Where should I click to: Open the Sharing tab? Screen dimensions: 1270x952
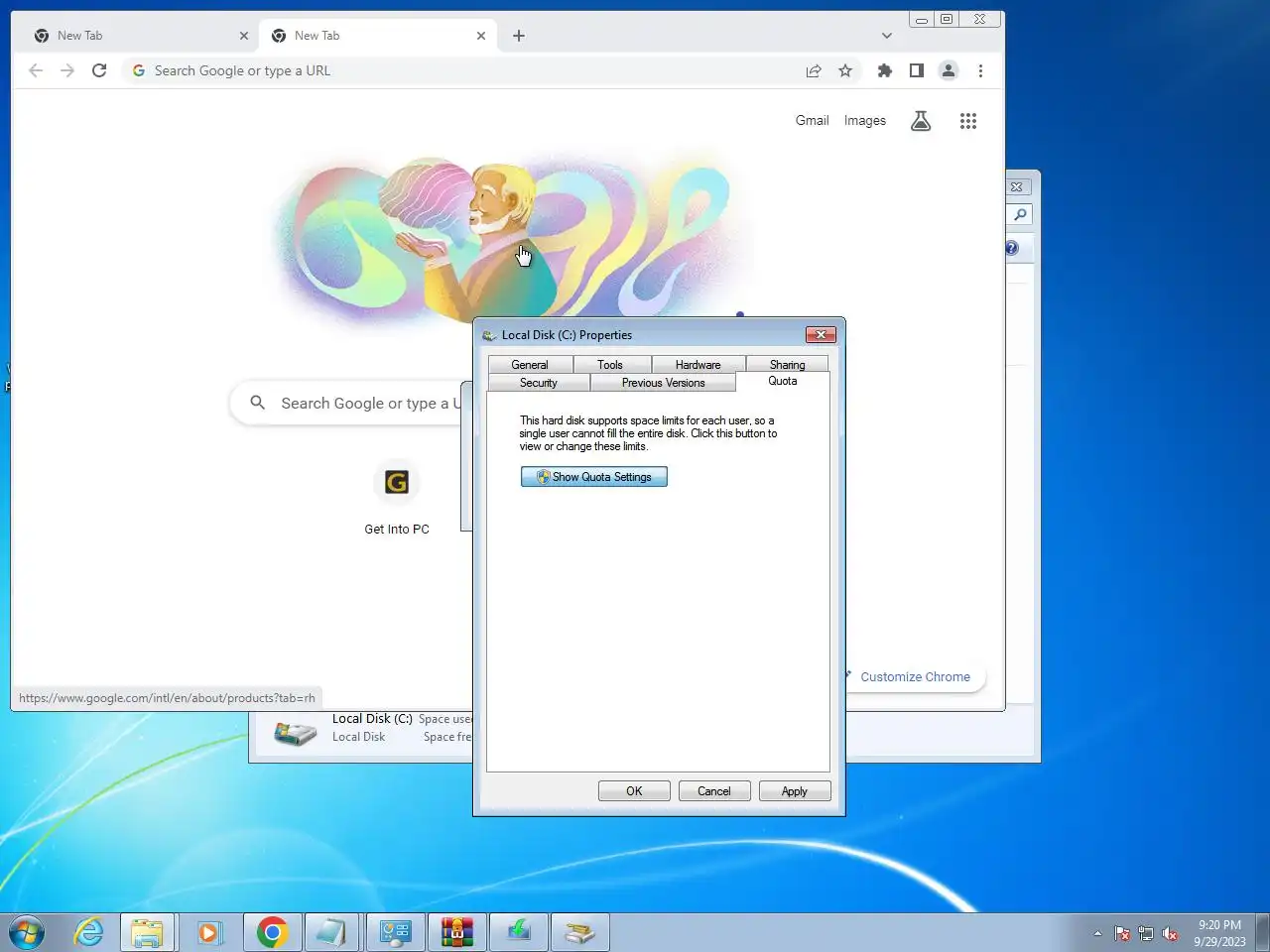pyautogui.click(x=787, y=365)
